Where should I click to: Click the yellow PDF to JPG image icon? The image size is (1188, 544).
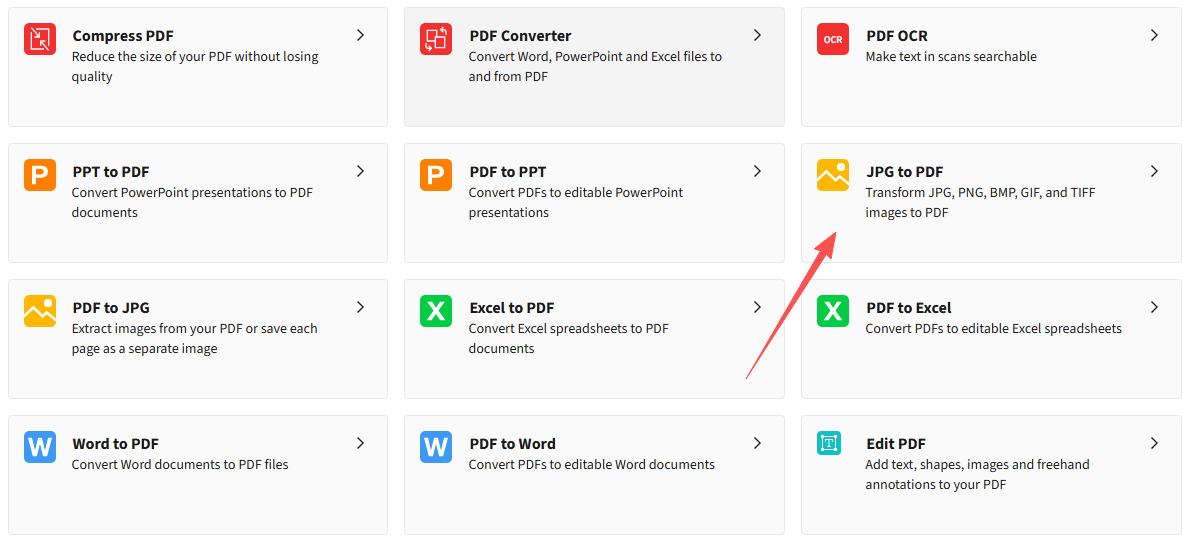click(39, 311)
